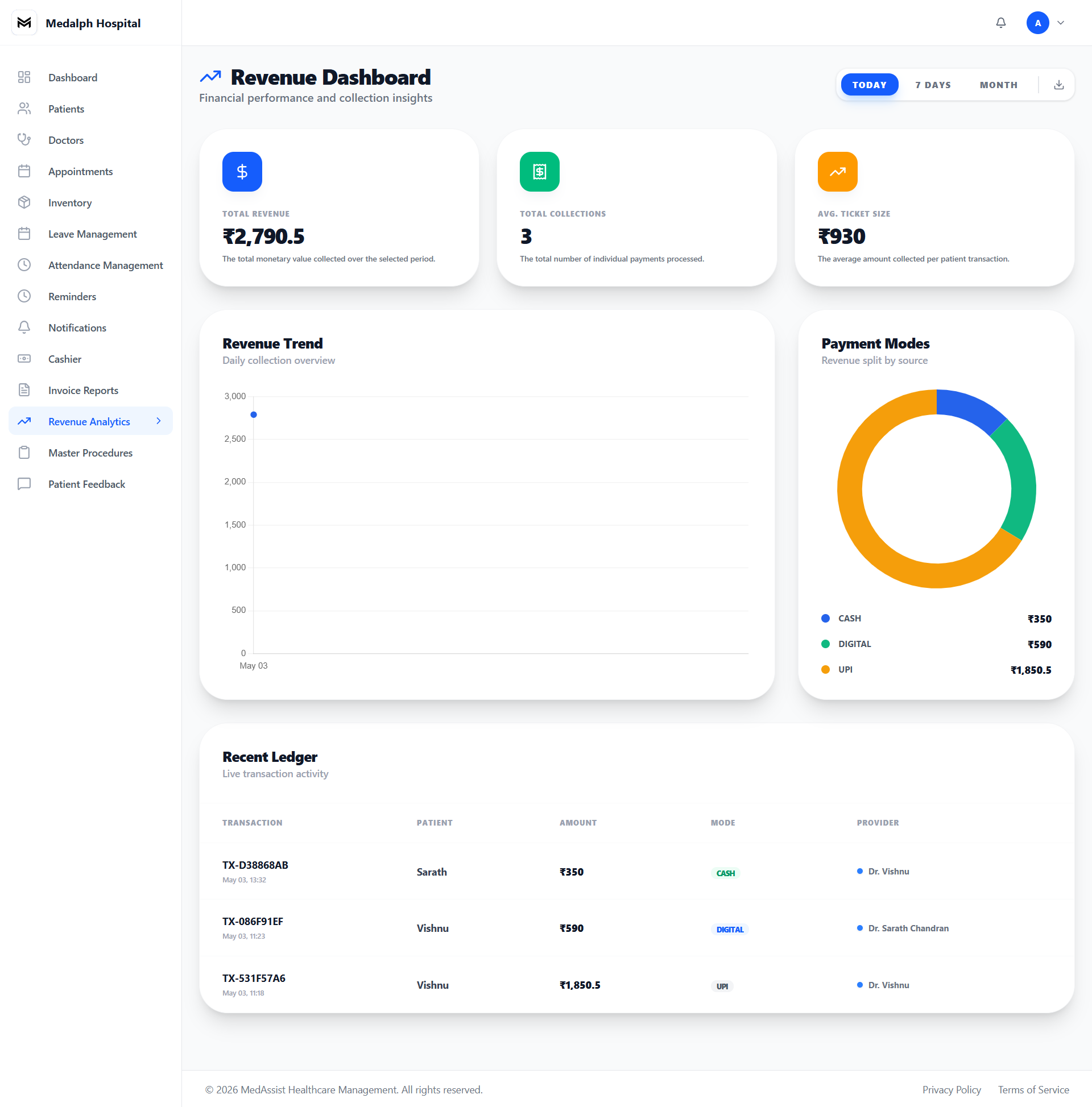
Task: Click the Dashboard grid icon in sidebar
Action: click(24, 77)
